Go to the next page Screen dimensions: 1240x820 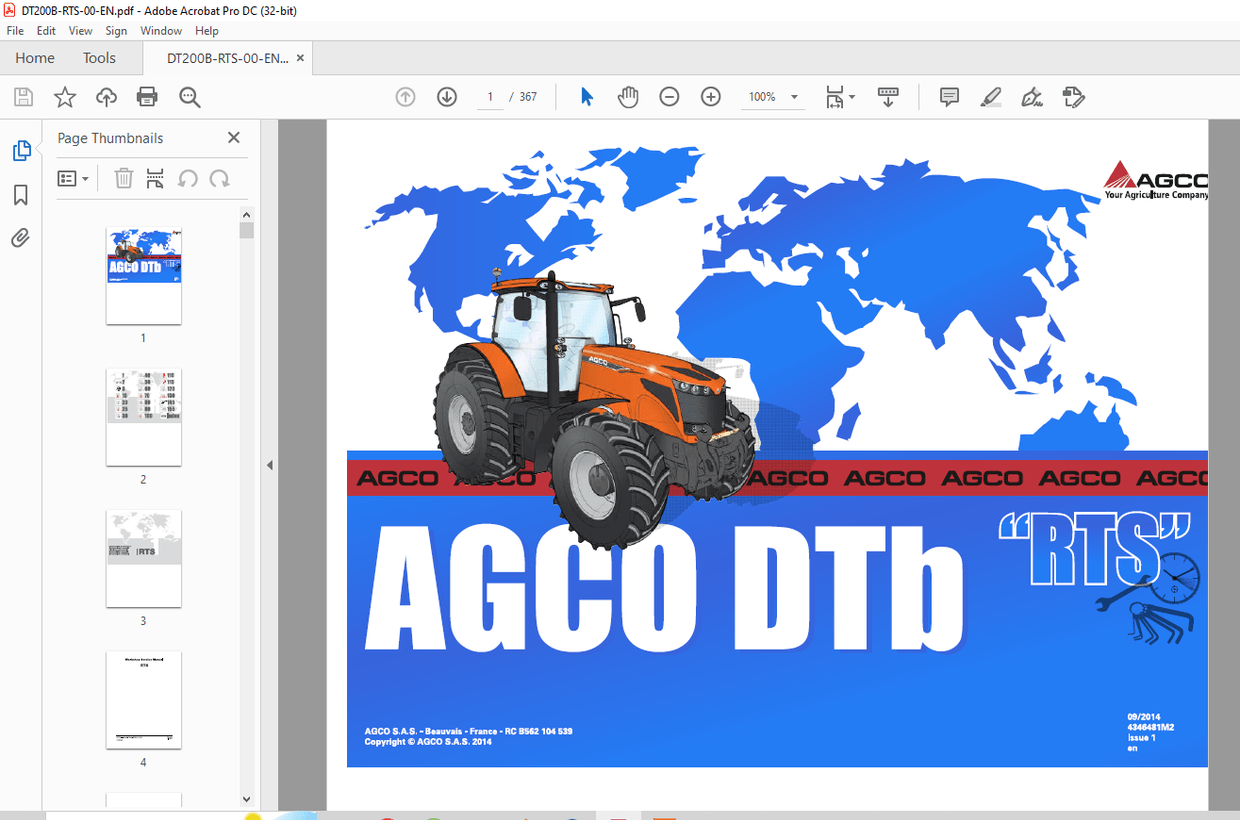point(446,96)
